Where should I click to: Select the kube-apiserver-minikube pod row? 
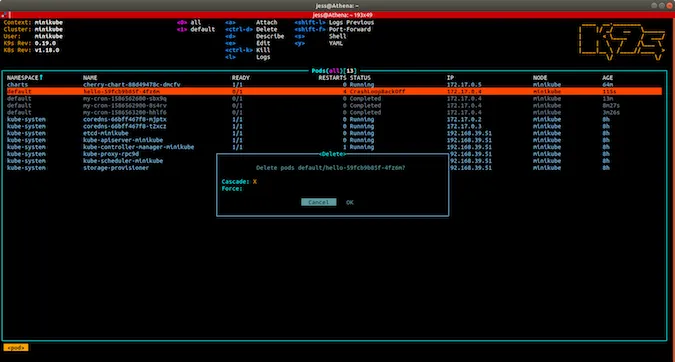coord(334,140)
